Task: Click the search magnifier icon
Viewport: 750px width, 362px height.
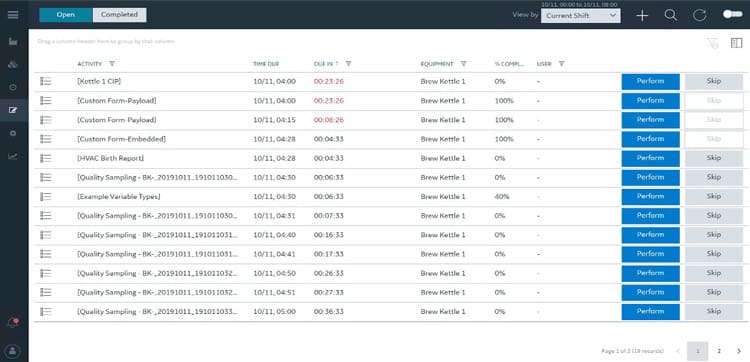Action: pos(671,15)
